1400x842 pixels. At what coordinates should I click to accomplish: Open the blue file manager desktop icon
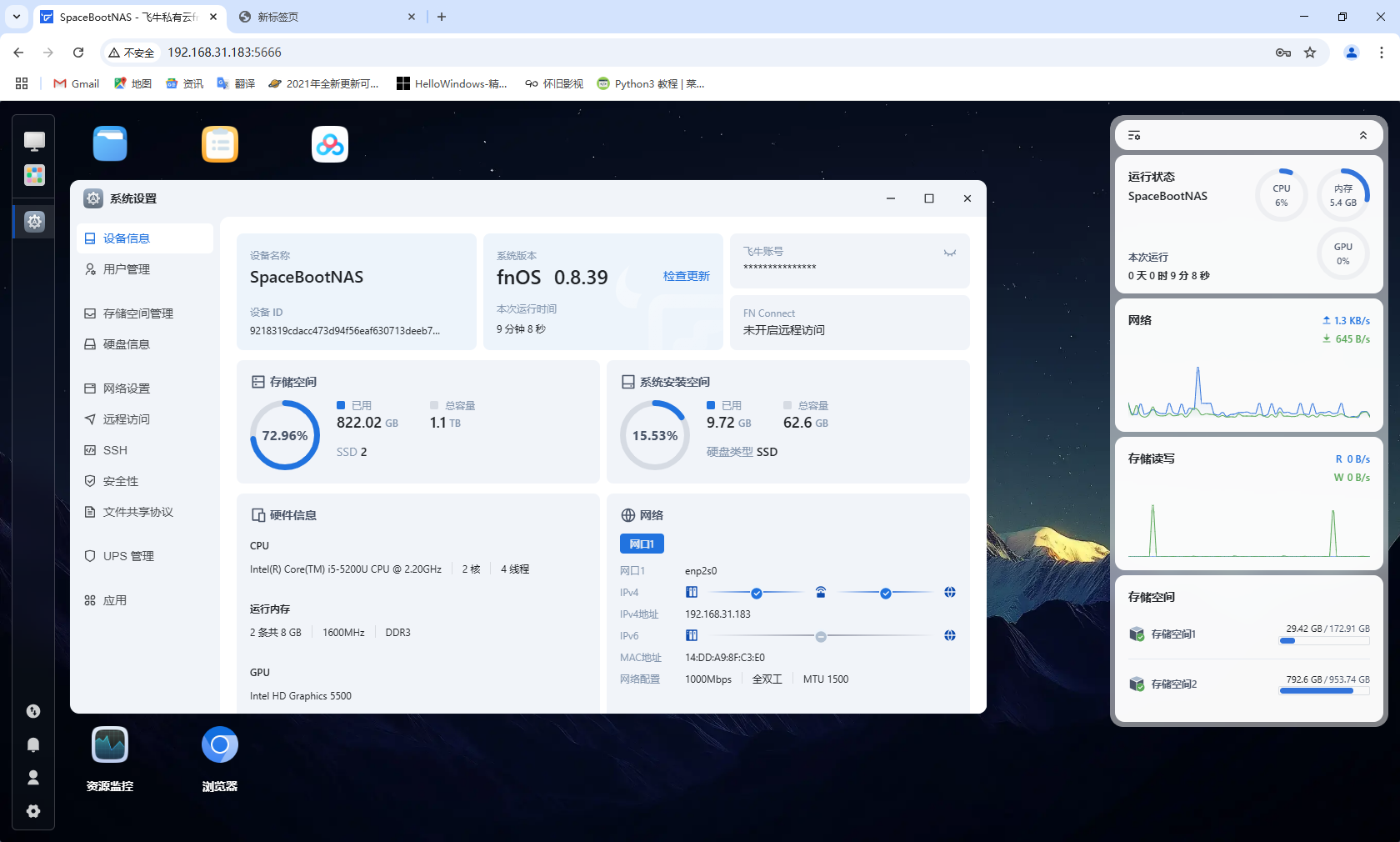coord(110,144)
